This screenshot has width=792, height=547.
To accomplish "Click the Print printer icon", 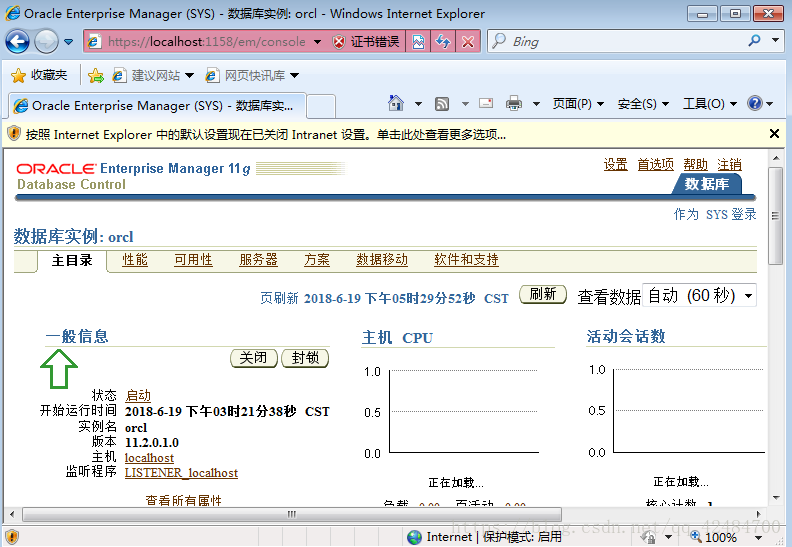I will click(514, 104).
